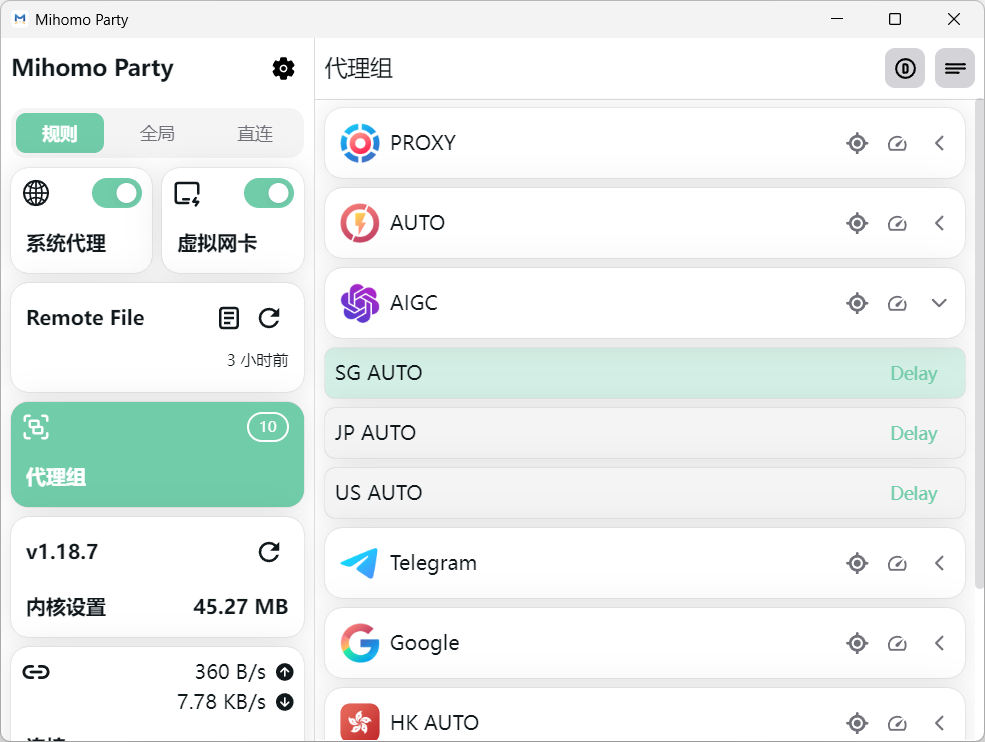The height and width of the screenshot is (742, 985).
Task: Click the restart core icon beside v1.18.7
Action: point(269,552)
